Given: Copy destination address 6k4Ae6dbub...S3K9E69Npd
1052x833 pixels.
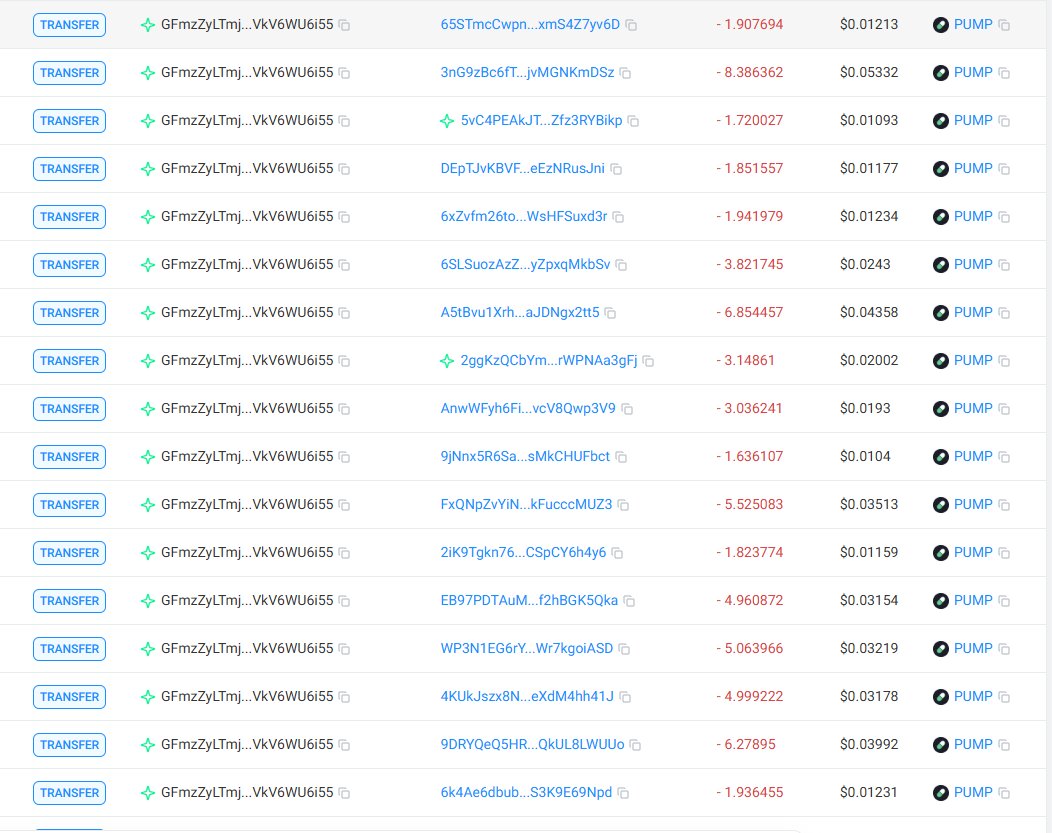Looking at the screenshot, I should click(x=623, y=793).
